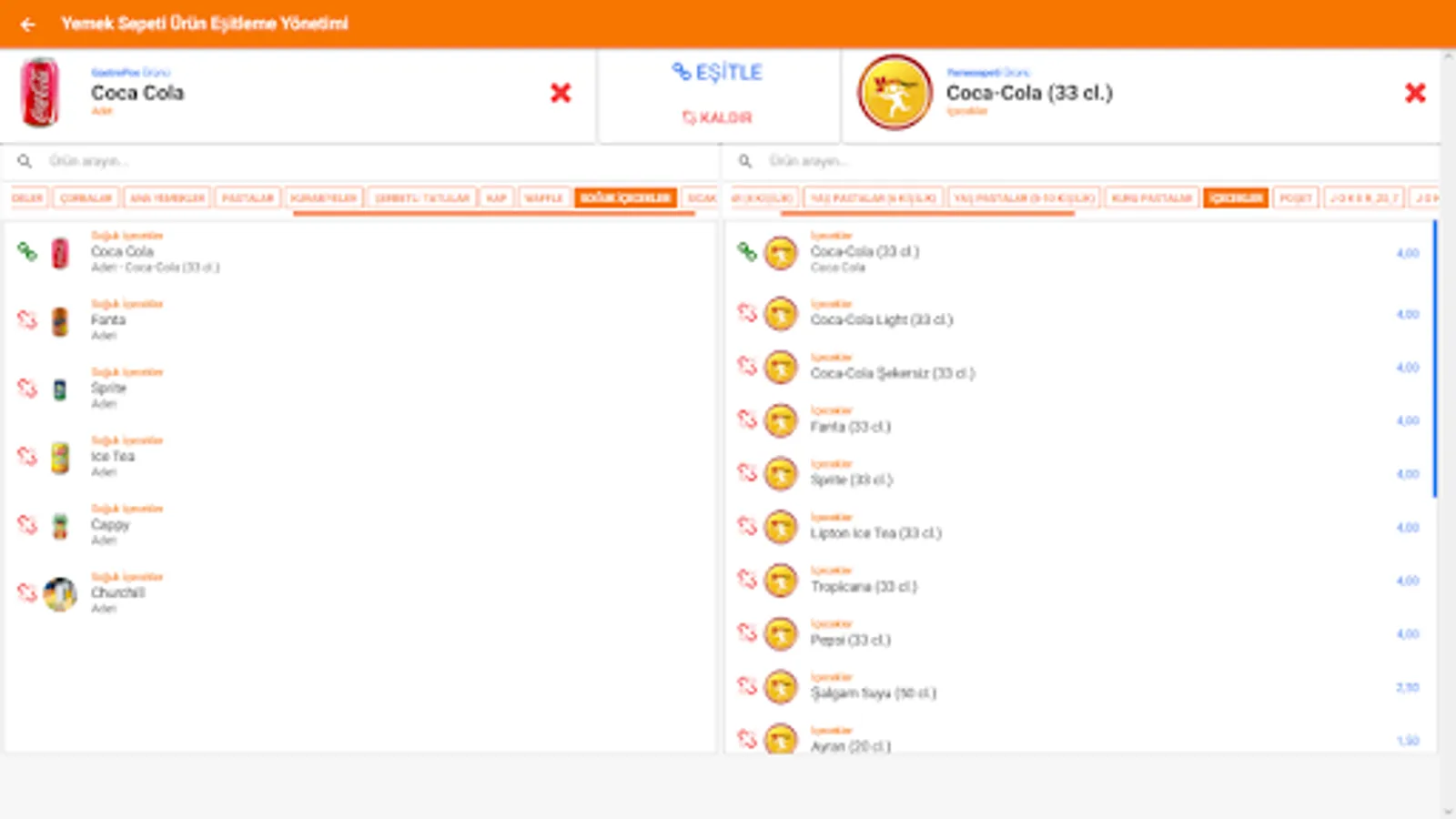This screenshot has height=819, width=1456.
Task: Click the unlinked icon beside Sprite (33 cl.)
Action: click(x=747, y=473)
